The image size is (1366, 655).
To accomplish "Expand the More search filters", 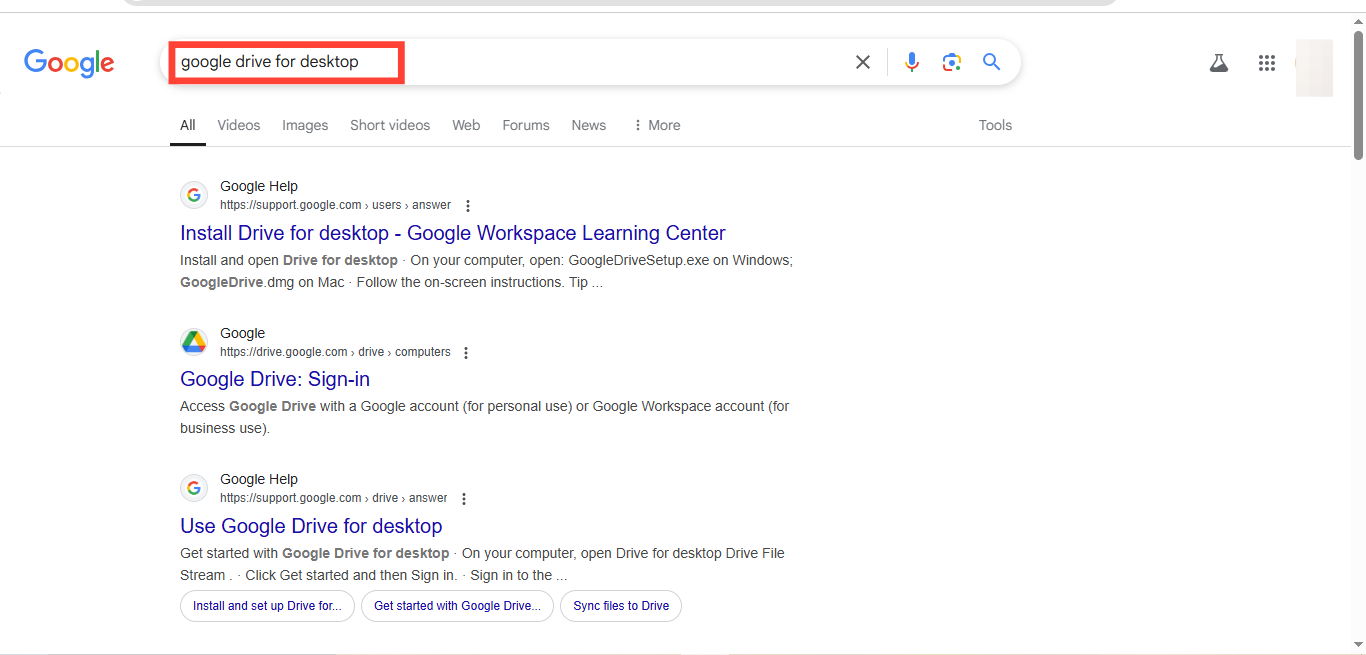I will [x=656, y=125].
